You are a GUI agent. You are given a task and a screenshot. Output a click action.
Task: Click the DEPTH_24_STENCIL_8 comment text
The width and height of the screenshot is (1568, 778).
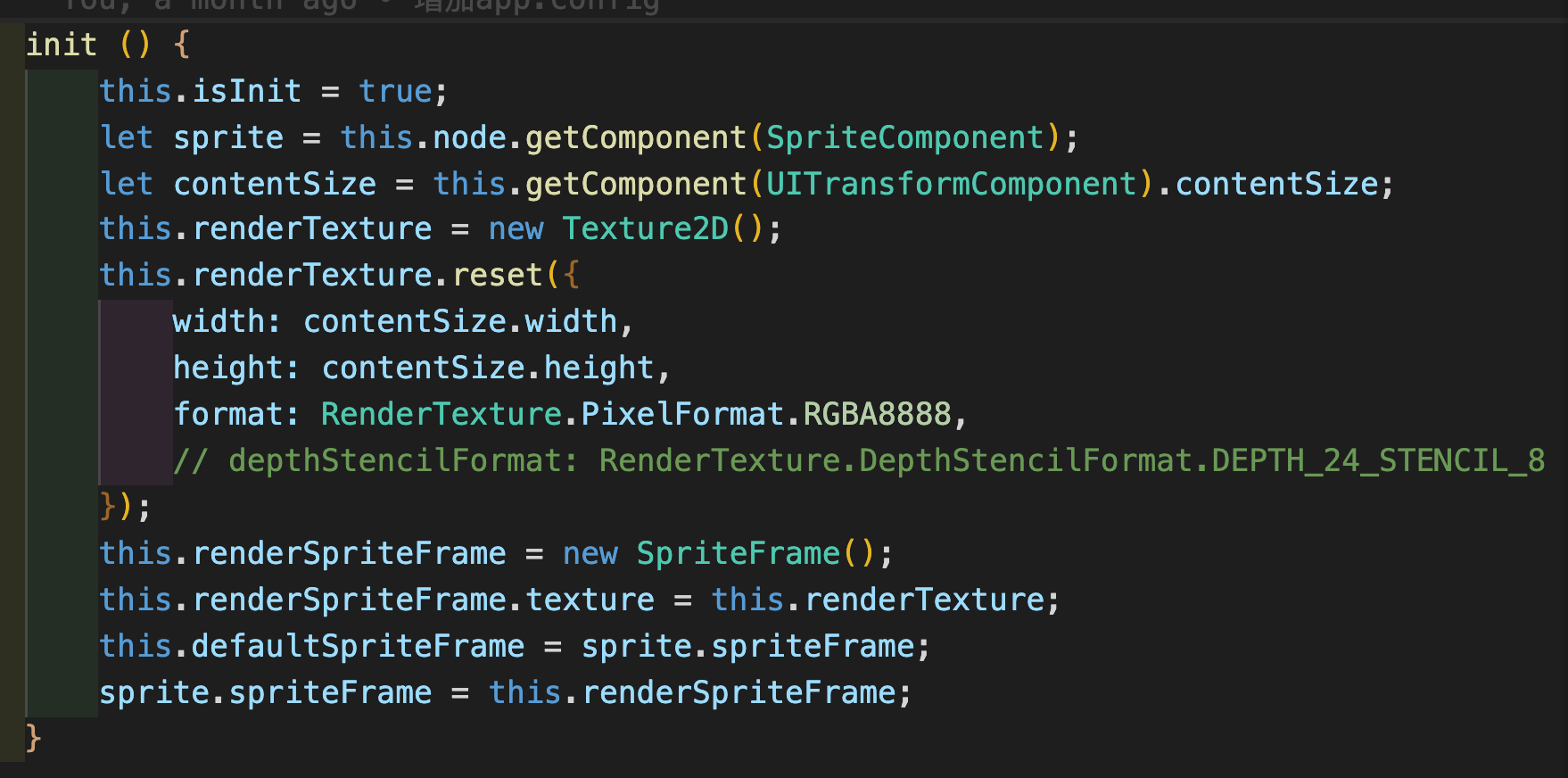pyautogui.click(x=1377, y=460)
